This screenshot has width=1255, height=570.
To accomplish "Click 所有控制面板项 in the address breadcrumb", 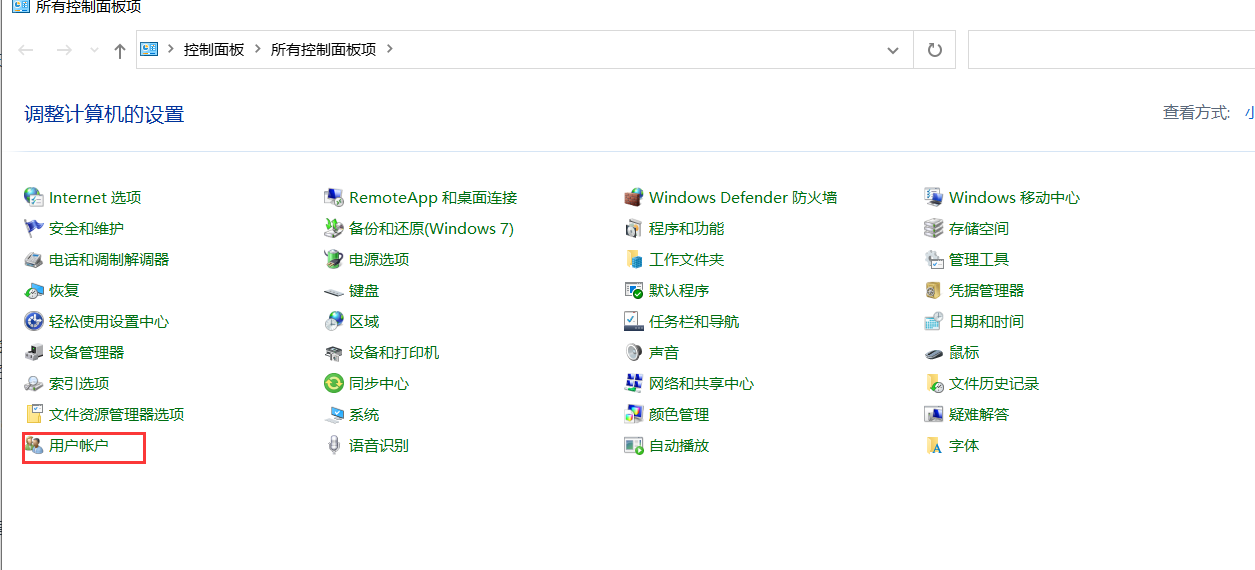I will point(323,49).
